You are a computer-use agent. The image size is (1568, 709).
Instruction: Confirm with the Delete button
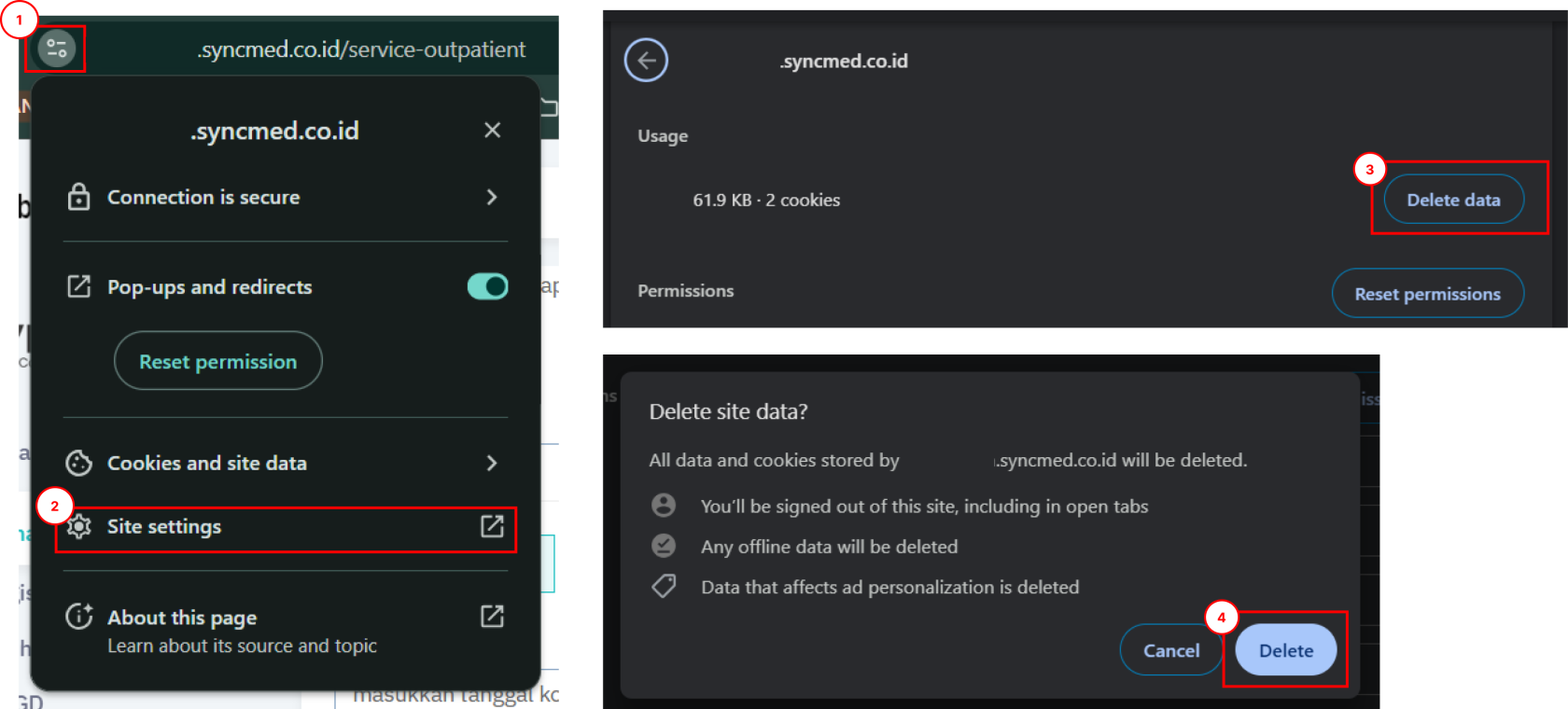click(x=1285, y=650)
